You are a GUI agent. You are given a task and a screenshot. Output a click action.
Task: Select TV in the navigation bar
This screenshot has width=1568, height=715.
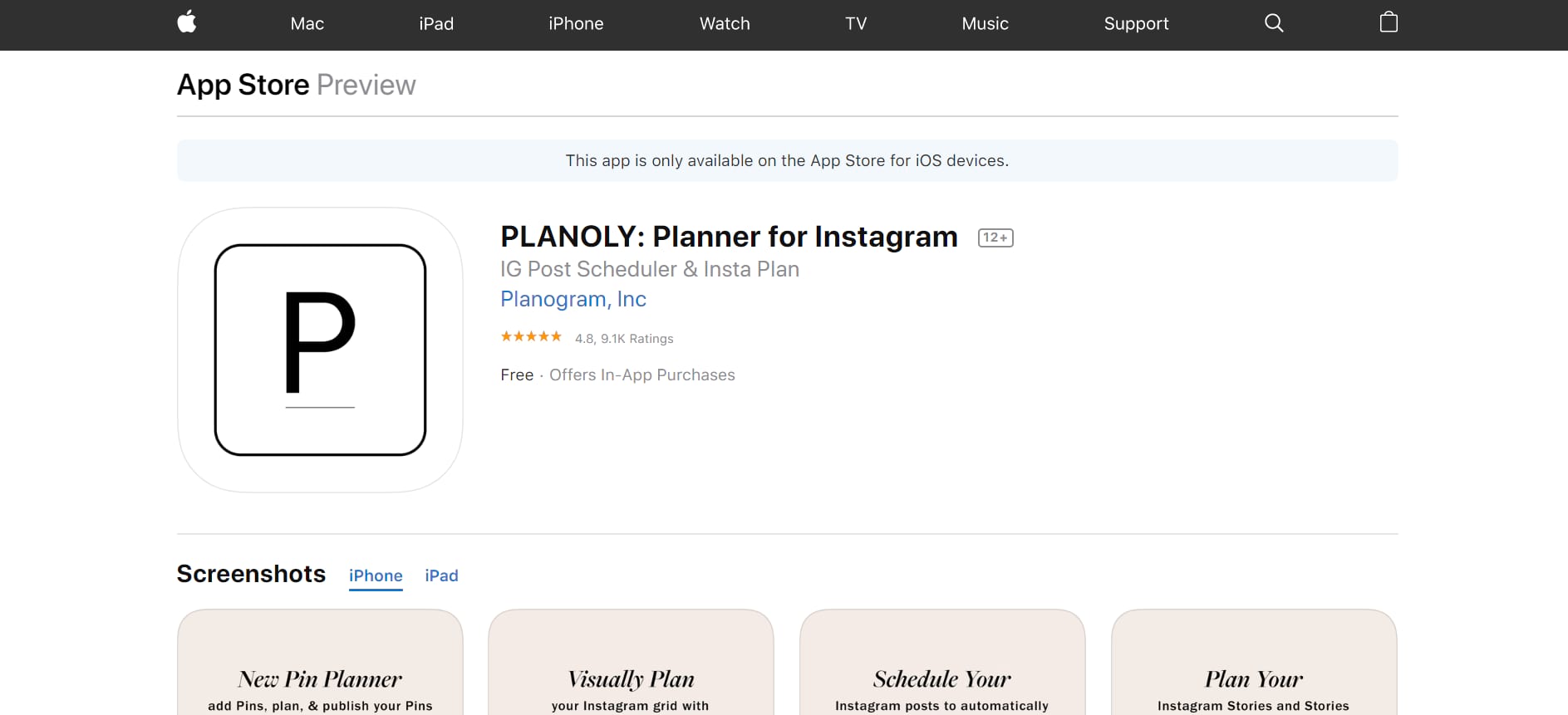[856, 24]
